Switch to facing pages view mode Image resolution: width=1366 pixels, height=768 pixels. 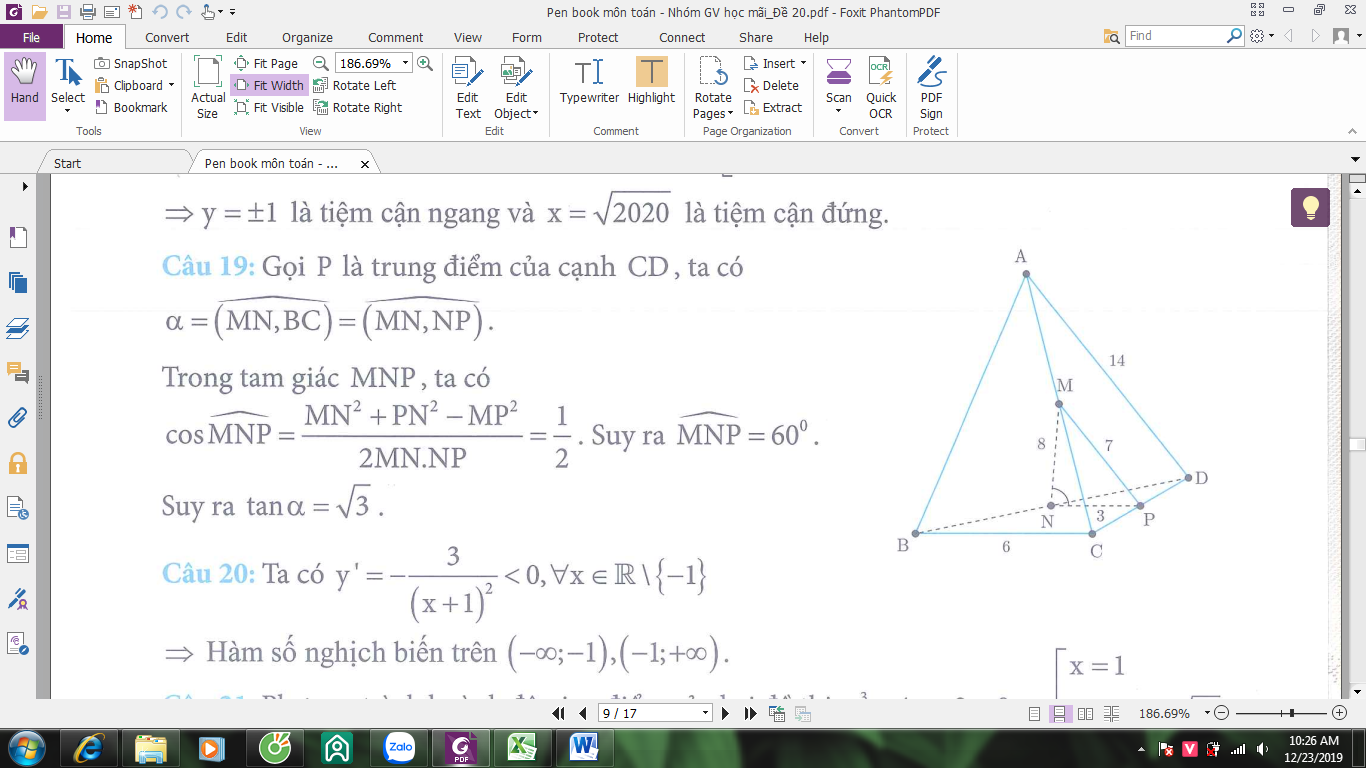click(x=1085, y=713)
